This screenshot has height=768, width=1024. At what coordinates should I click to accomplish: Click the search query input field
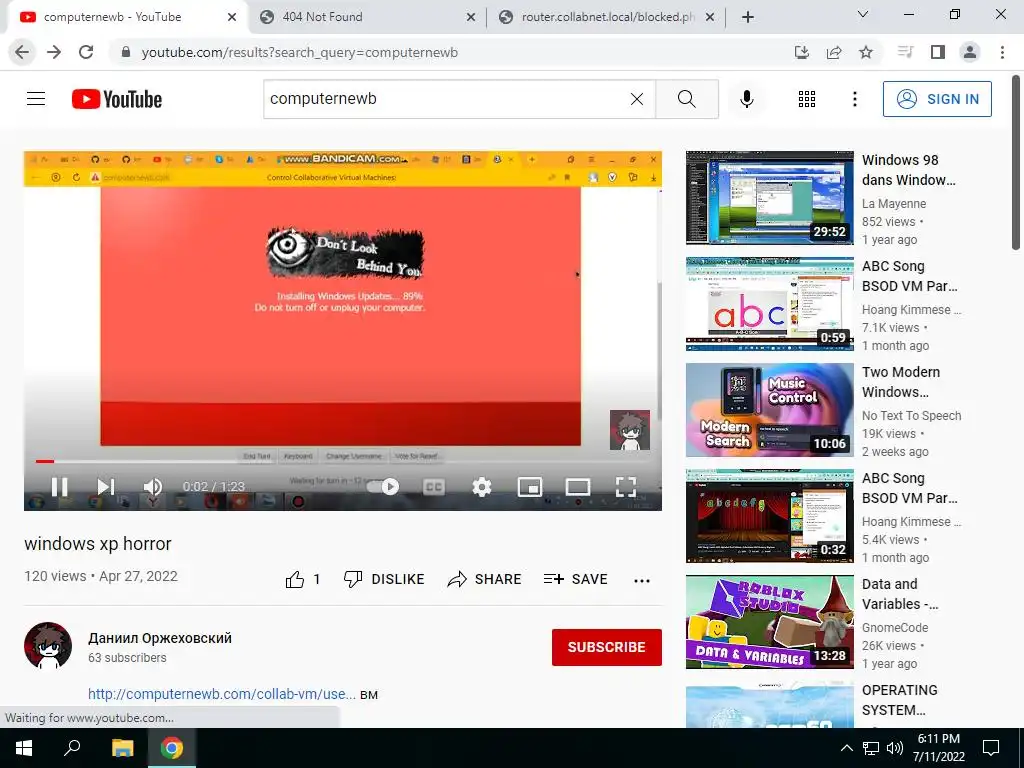pyautogui.click(x=446, y=99)
